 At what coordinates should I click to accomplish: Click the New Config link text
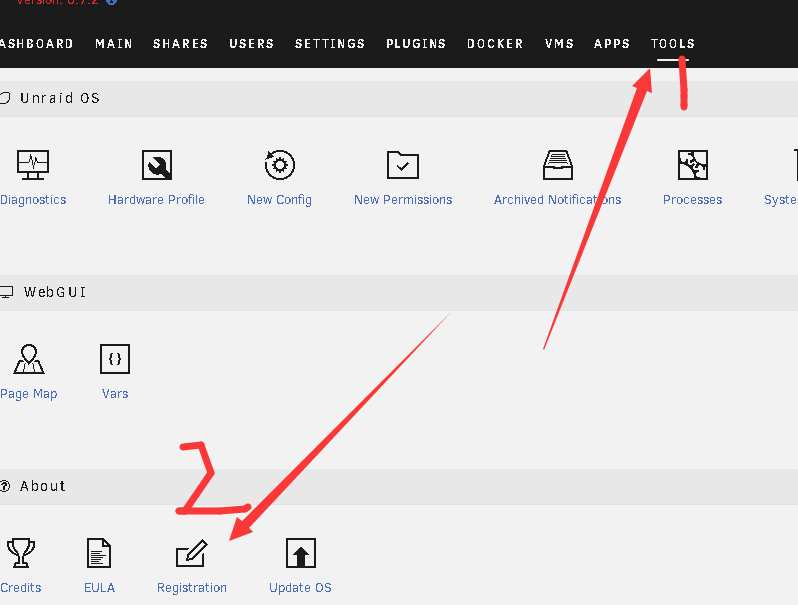279,200
